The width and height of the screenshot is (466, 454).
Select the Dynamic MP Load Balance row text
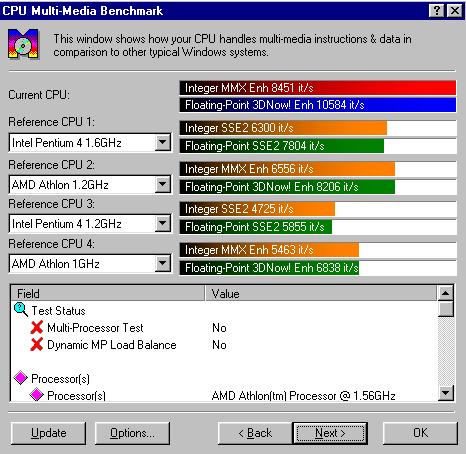click(x=112, y=345)
